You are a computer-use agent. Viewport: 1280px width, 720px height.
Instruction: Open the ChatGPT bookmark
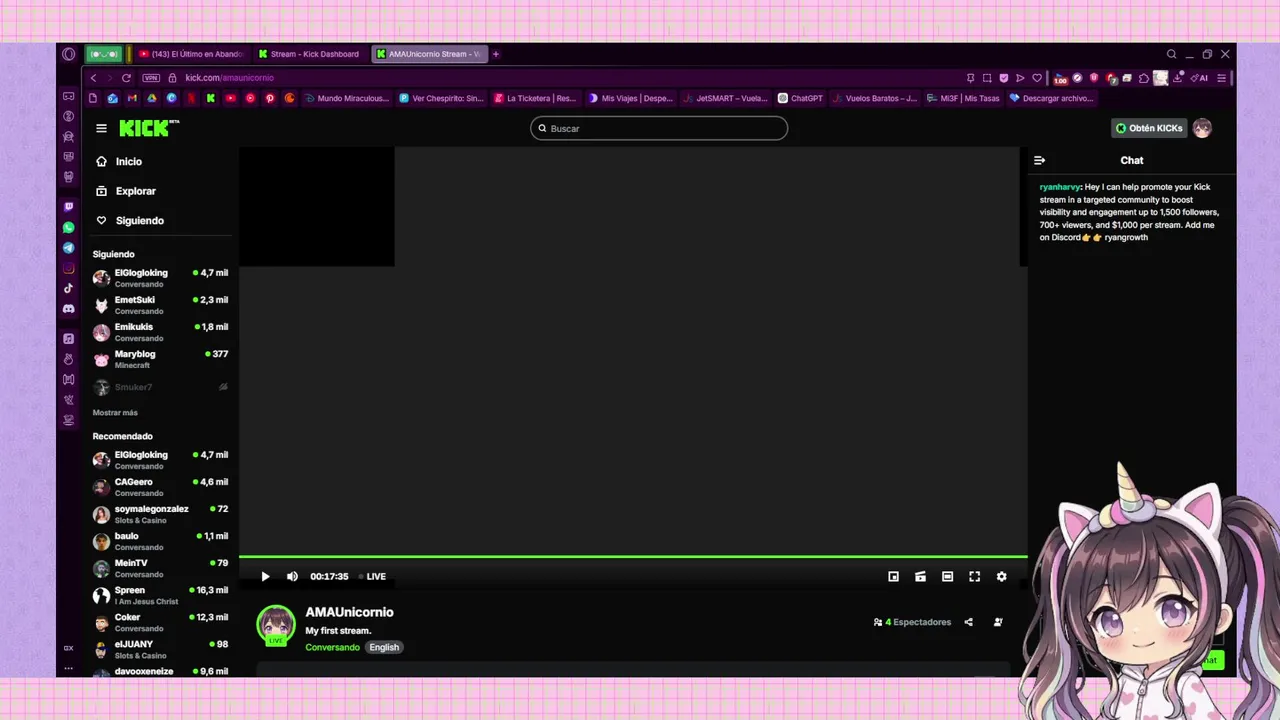point(800,98)
